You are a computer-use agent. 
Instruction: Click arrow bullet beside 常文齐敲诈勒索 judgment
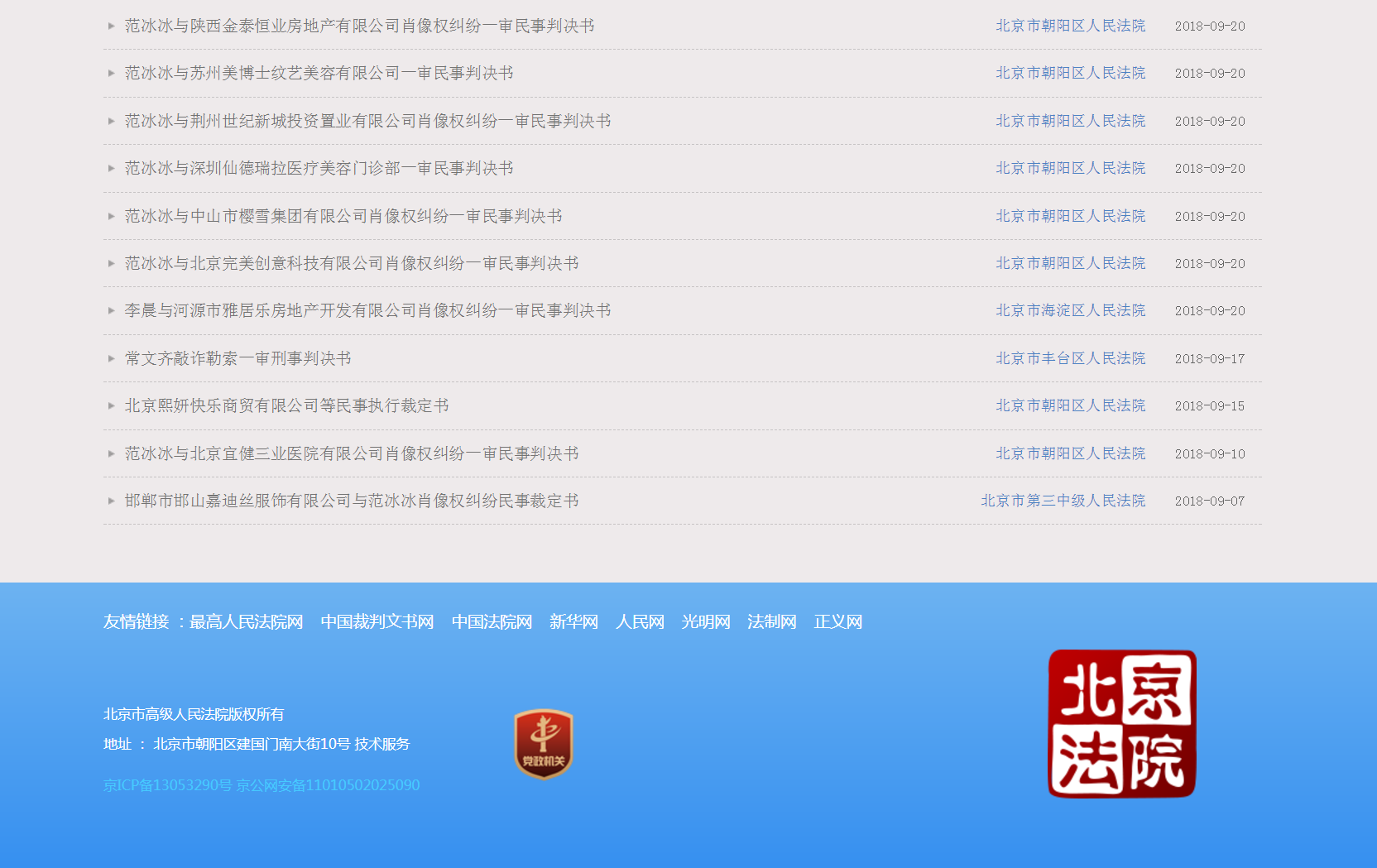coord(111,358)
